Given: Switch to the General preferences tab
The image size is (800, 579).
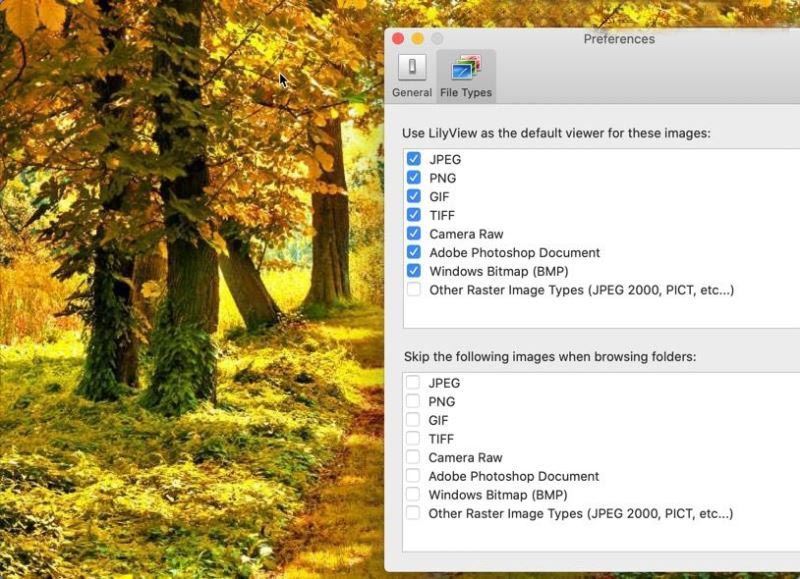Looking at the screenshot, I should [412, 76].
